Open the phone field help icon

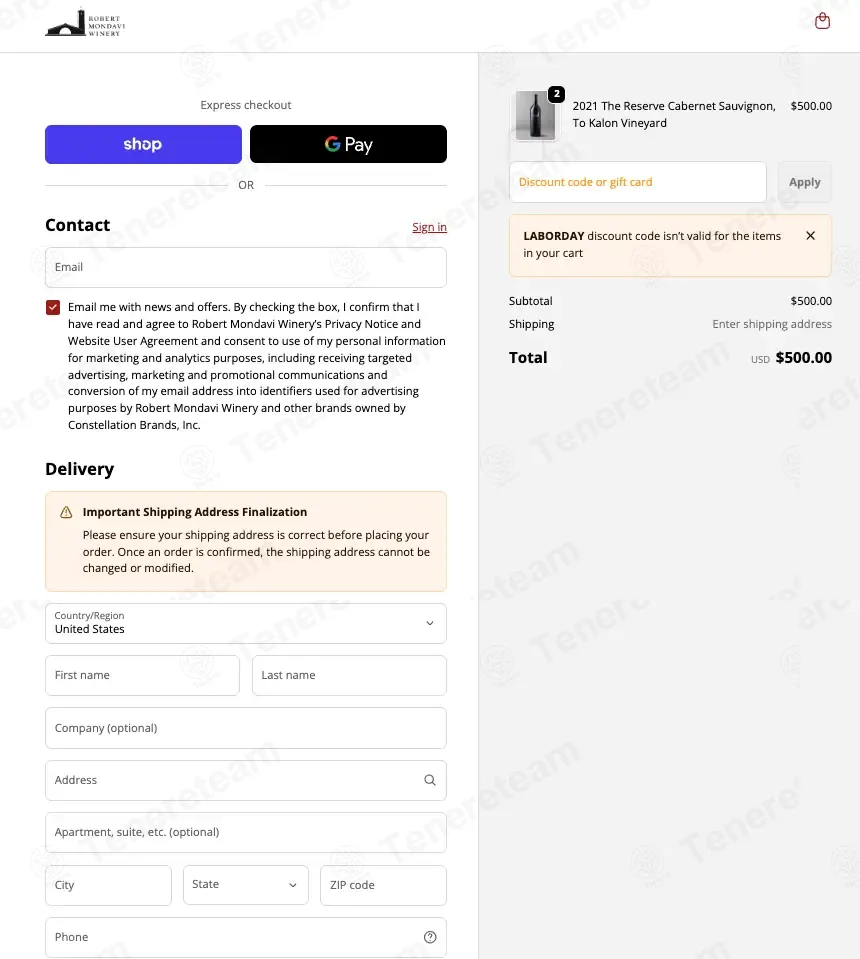430,937
